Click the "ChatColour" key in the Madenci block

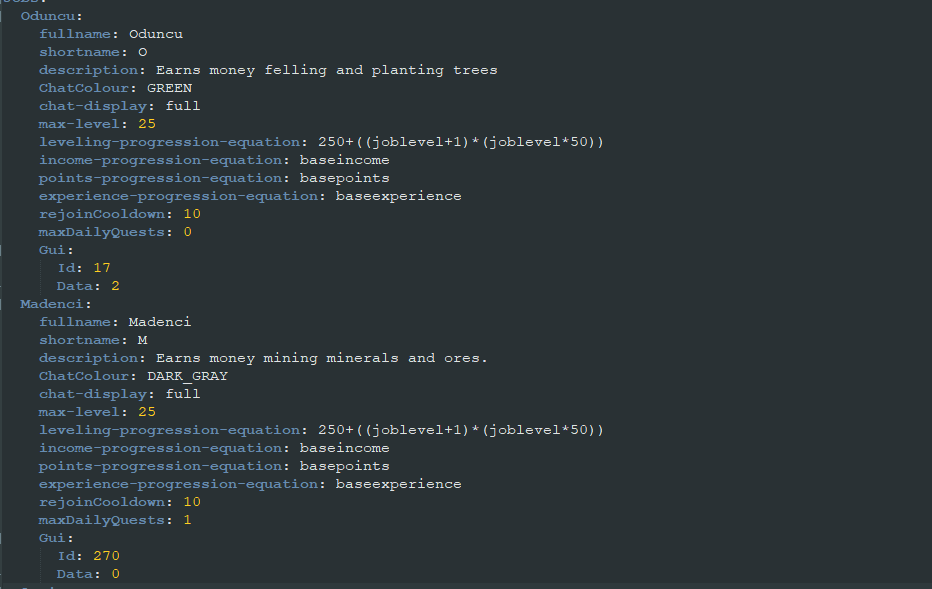pos(84,376)
